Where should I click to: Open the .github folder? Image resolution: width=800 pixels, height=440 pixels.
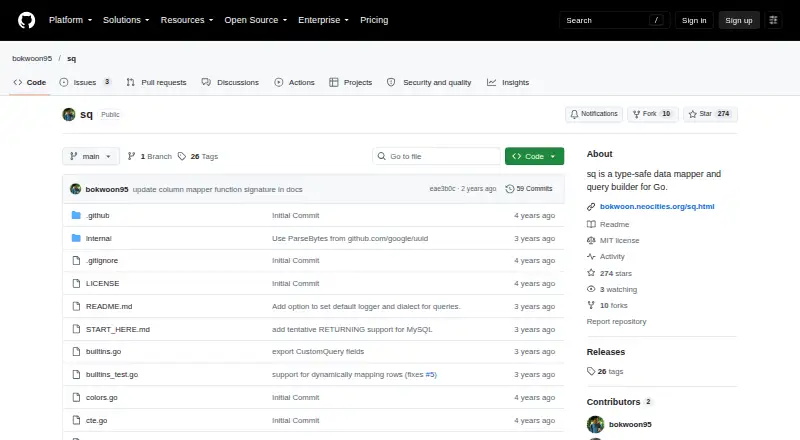tap(97, 215)
